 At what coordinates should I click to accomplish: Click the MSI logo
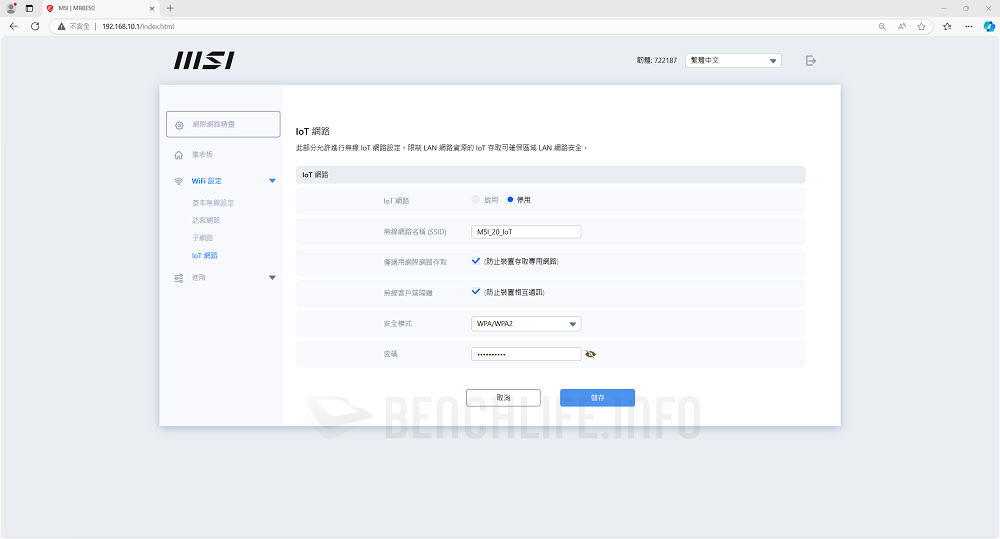click(204, 61)
